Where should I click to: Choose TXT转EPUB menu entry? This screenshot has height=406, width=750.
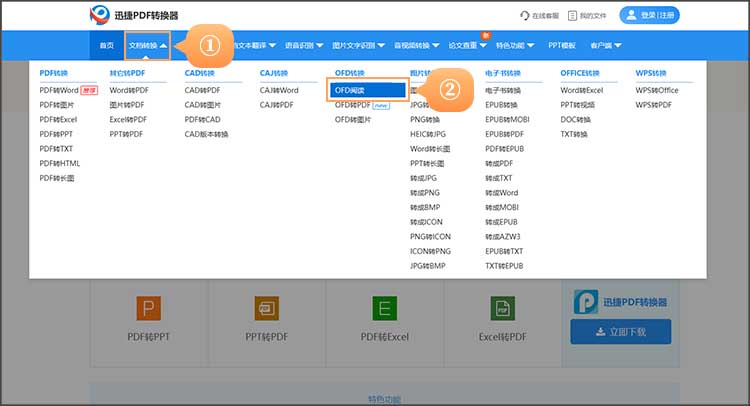pyautogui.click(x=504, y=266)
